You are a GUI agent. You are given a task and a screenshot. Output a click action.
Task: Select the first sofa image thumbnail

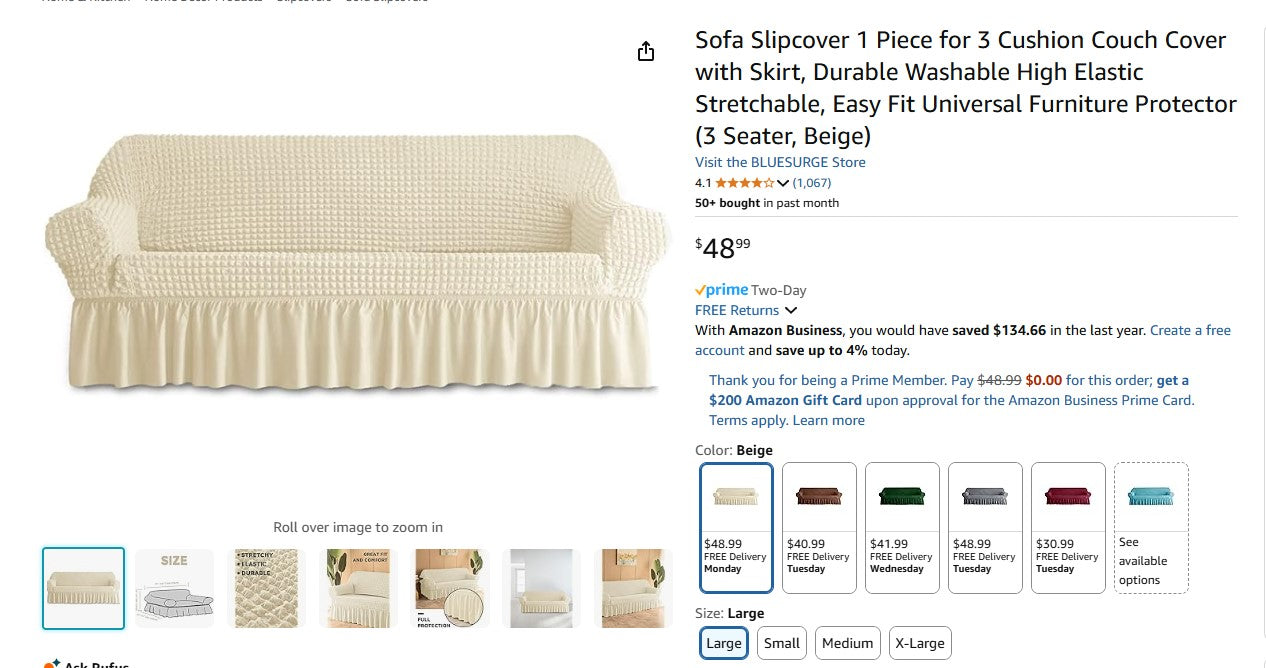83,588
